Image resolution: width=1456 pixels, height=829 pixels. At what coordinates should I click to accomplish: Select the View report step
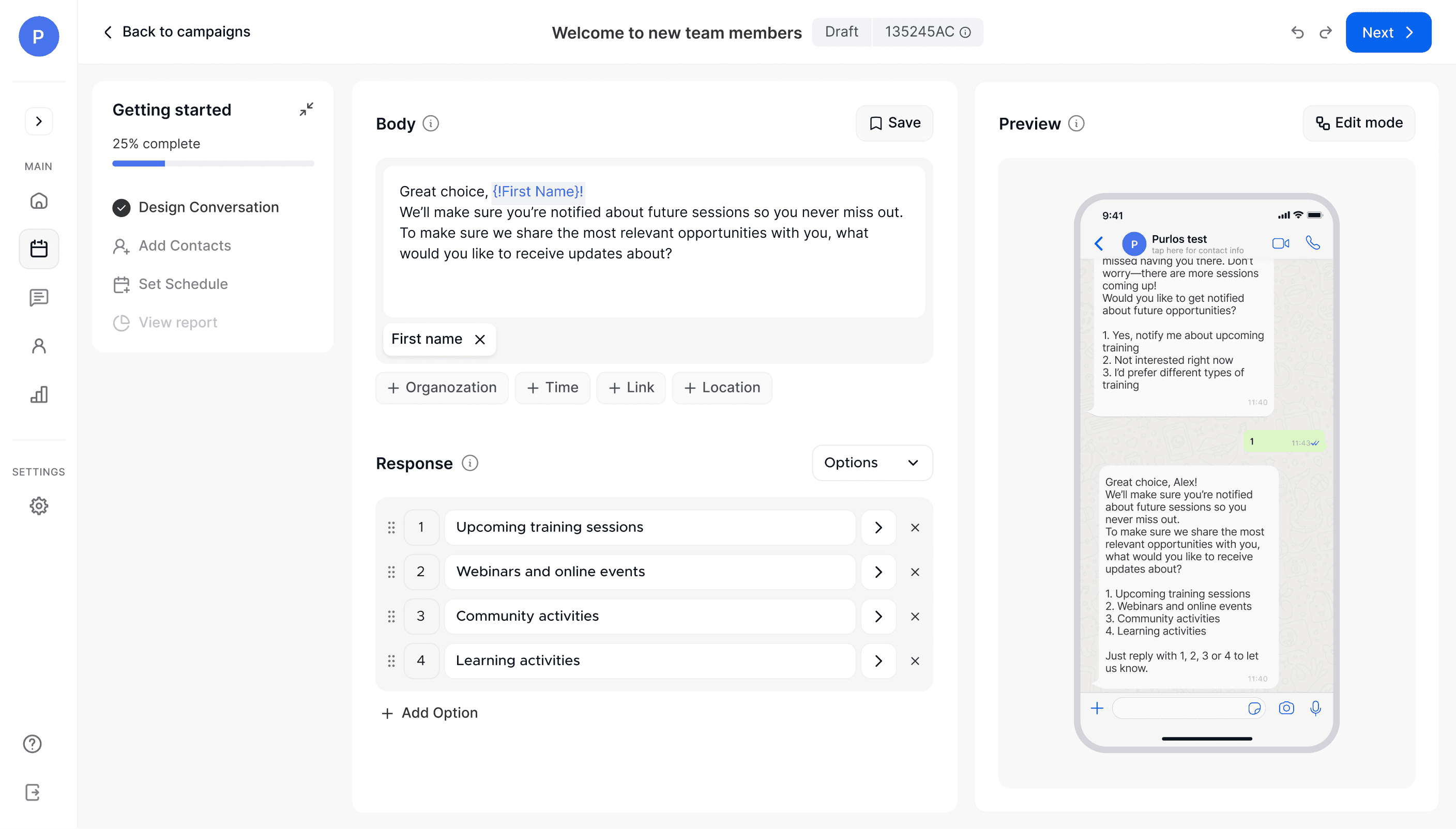(x=165, y=323)
